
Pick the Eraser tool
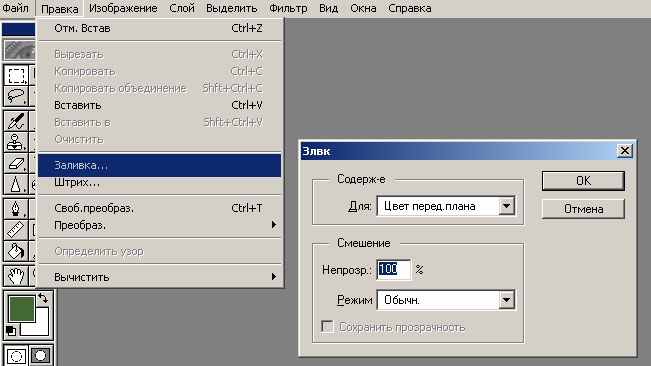[16, 163]
